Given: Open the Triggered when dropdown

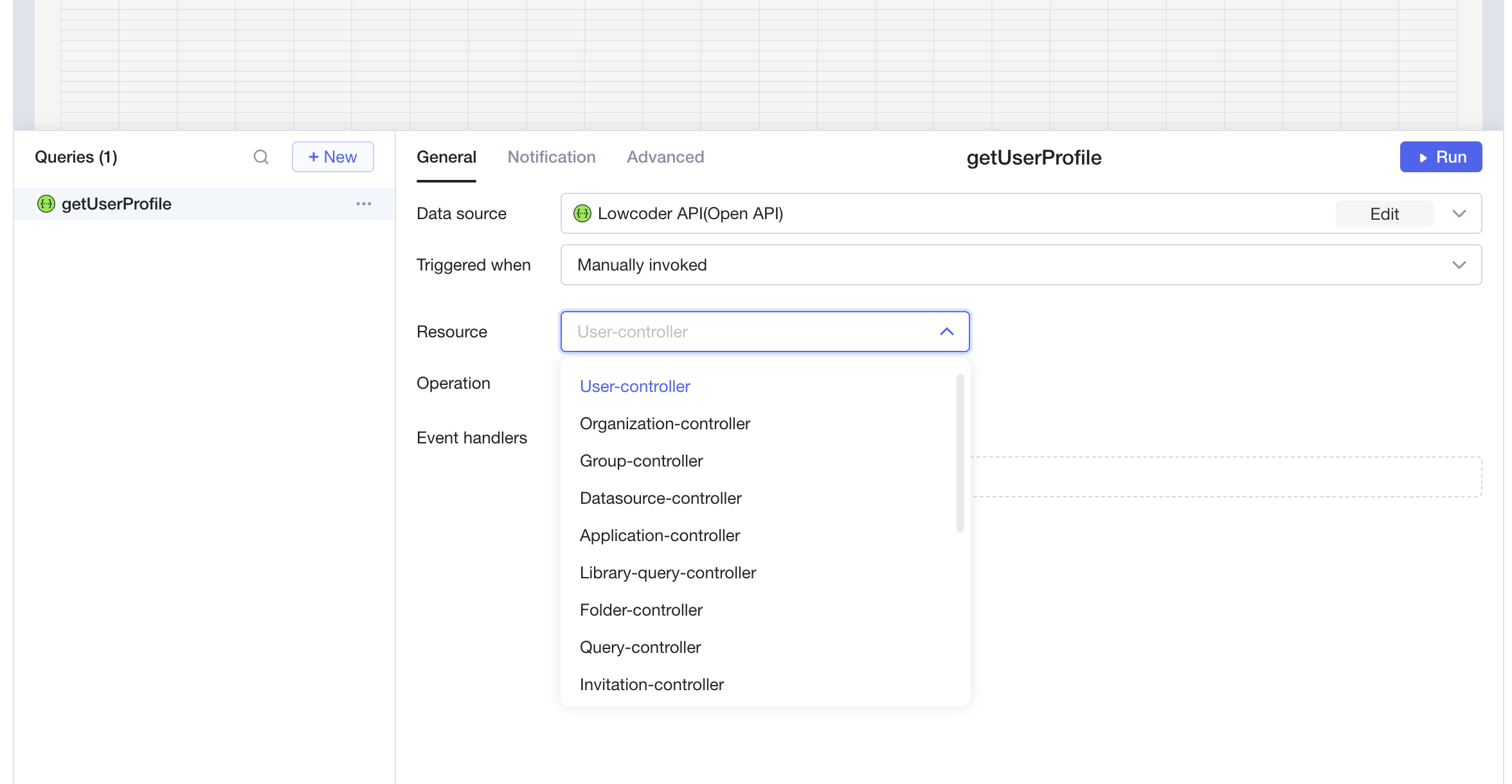Looking at the screenshot, I should (1020, 265).
